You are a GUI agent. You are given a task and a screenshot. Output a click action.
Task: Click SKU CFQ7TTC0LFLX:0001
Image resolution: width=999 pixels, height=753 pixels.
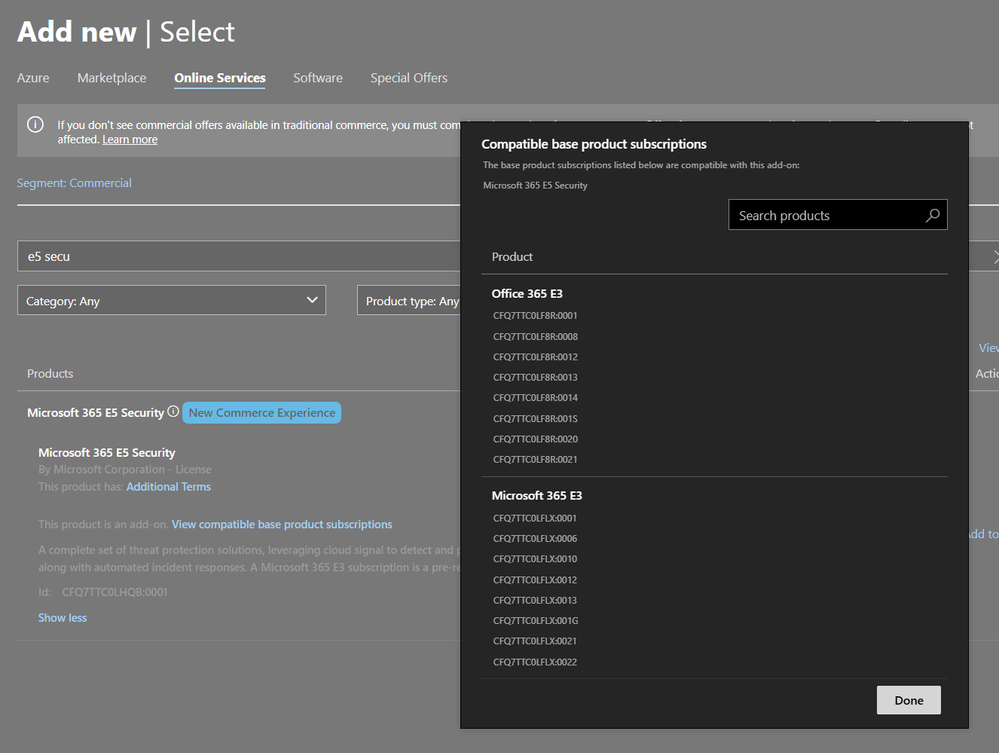(535, 518)
